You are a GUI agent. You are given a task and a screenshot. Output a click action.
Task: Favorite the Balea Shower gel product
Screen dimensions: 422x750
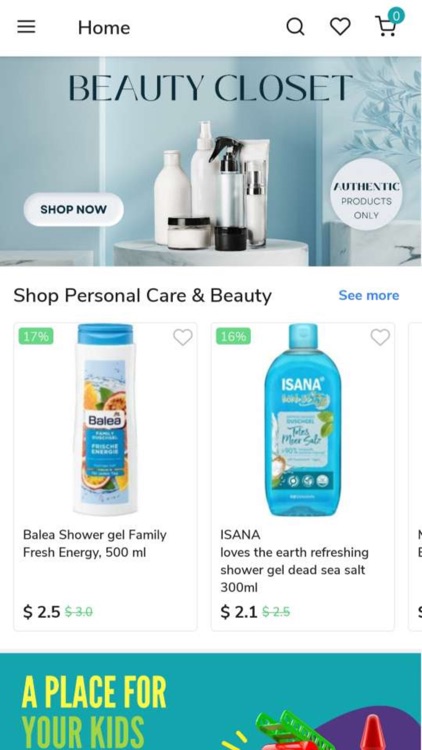pyautogui.click(x=182, y=337)
